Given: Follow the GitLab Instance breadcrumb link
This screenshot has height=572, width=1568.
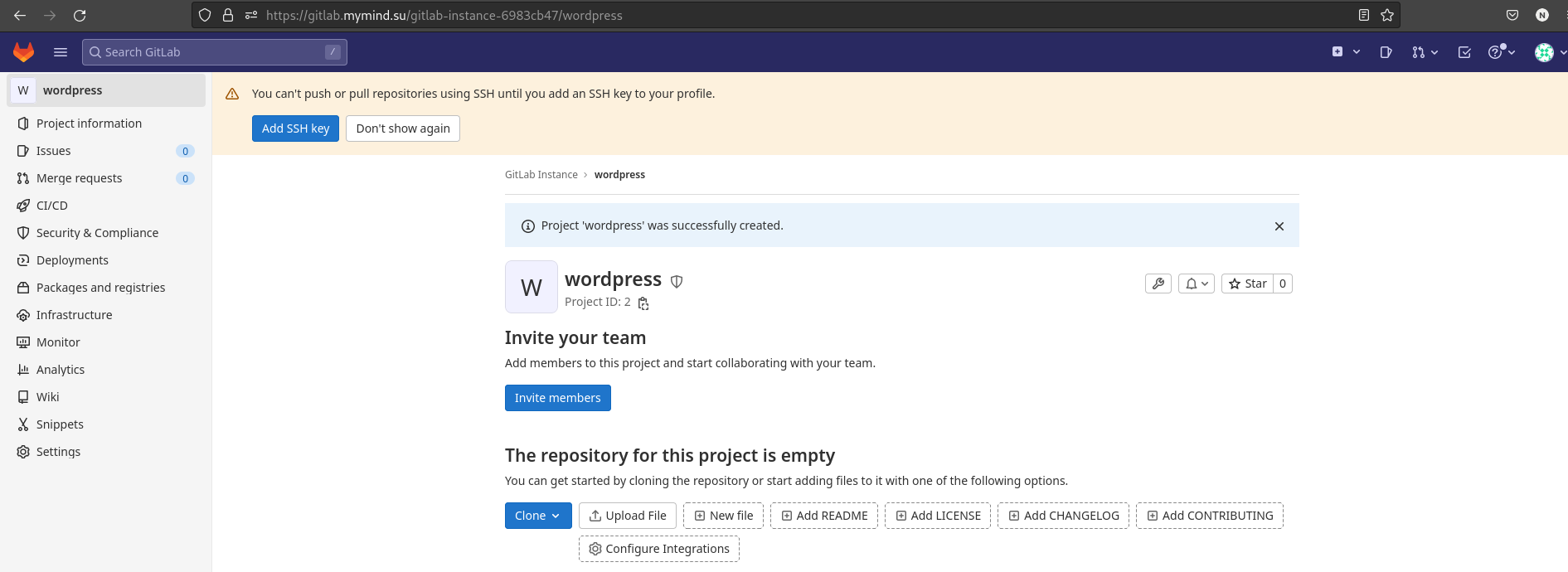Looking at the screenshot, I should tap(541, 175).
